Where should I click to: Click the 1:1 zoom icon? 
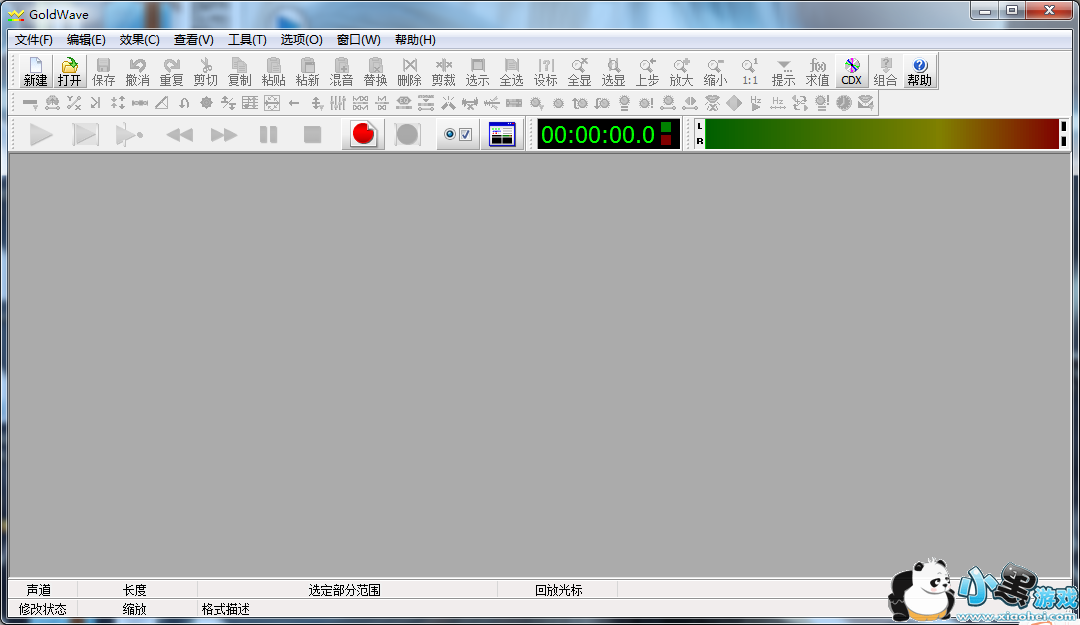point(749,72)
